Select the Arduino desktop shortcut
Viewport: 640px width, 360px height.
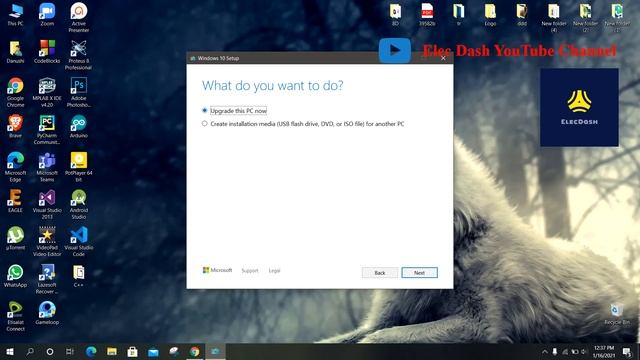click(78, 127)
